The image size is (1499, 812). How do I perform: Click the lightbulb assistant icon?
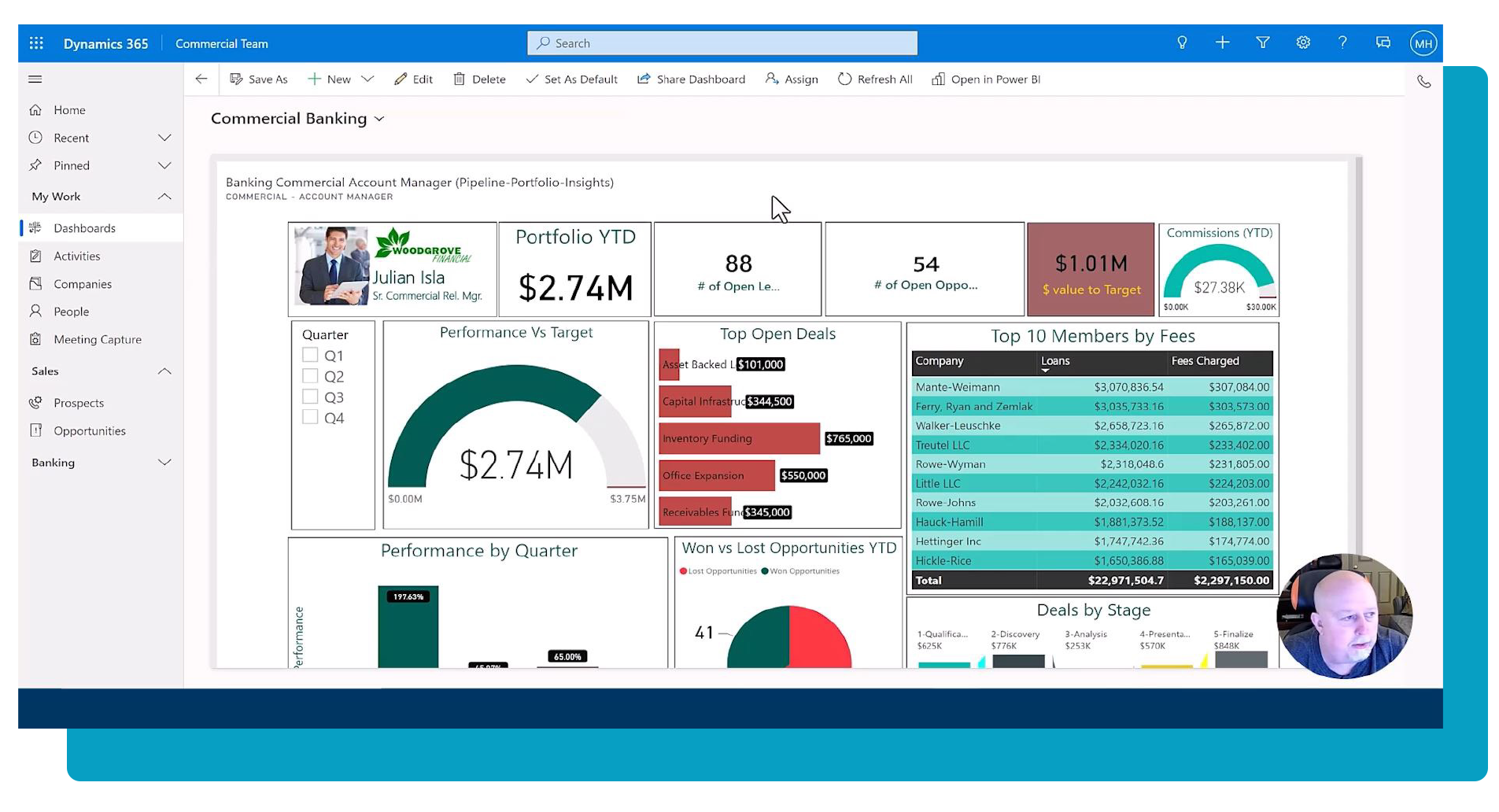tap(1182, 42)
